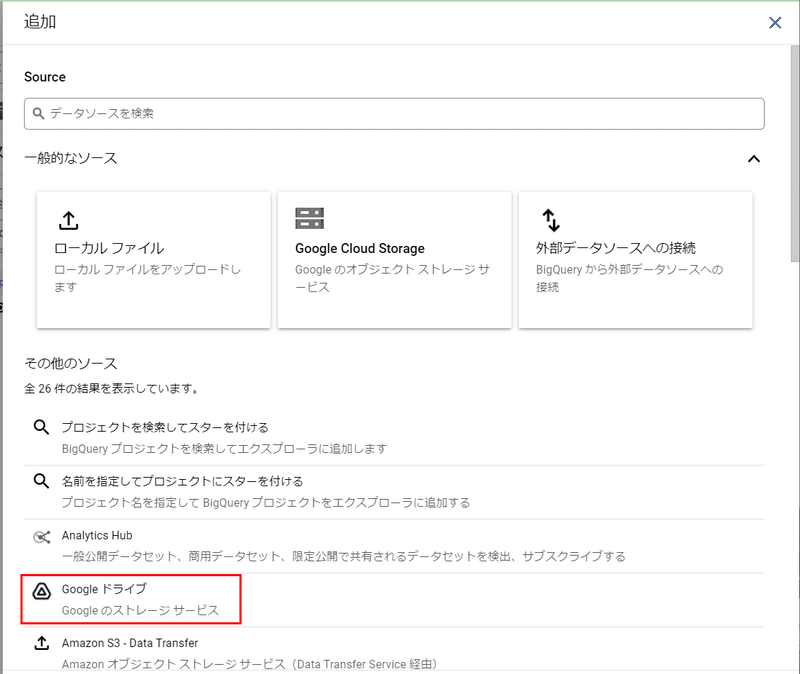Click the storage icon on Google Cloud Storage card
800x674 pixels.
pos(309,218)
